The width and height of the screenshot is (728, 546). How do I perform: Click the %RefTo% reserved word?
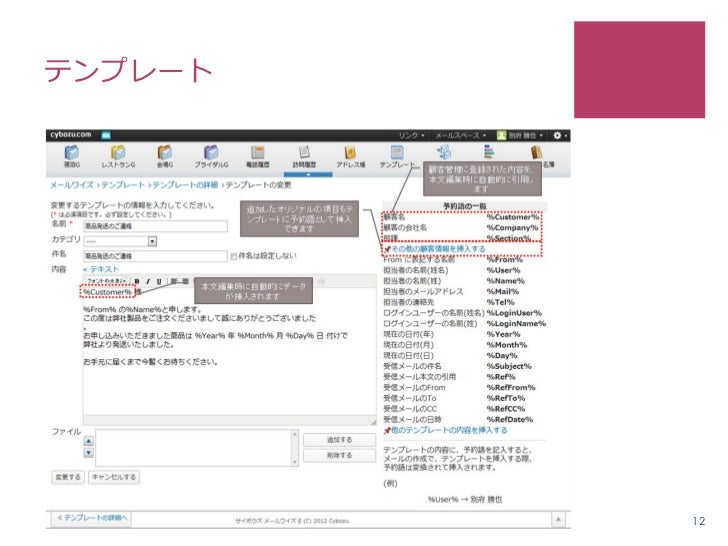(506, 398)
